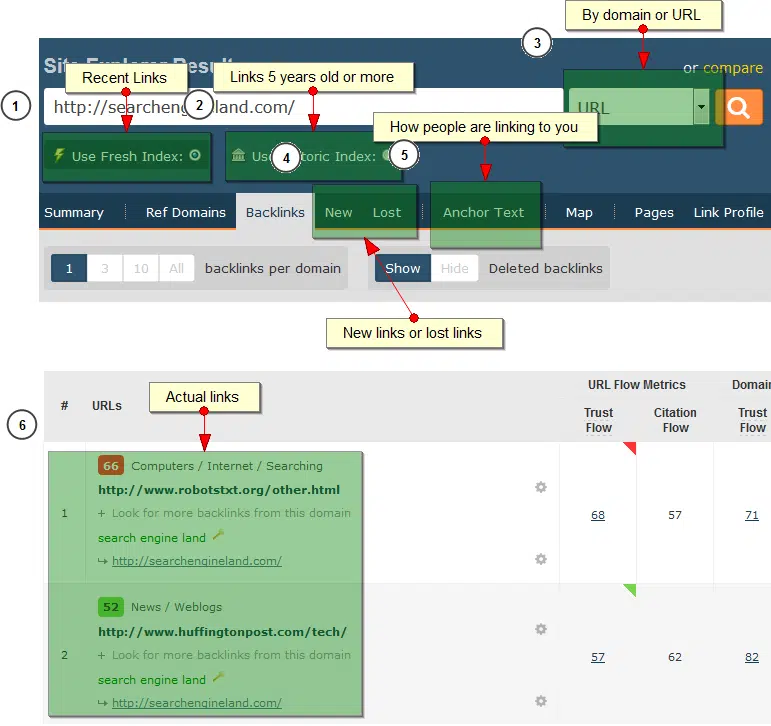Click the 'News / Weblogs' category text
The width and height of the screenshot is (771, 726).
(176, 607)
